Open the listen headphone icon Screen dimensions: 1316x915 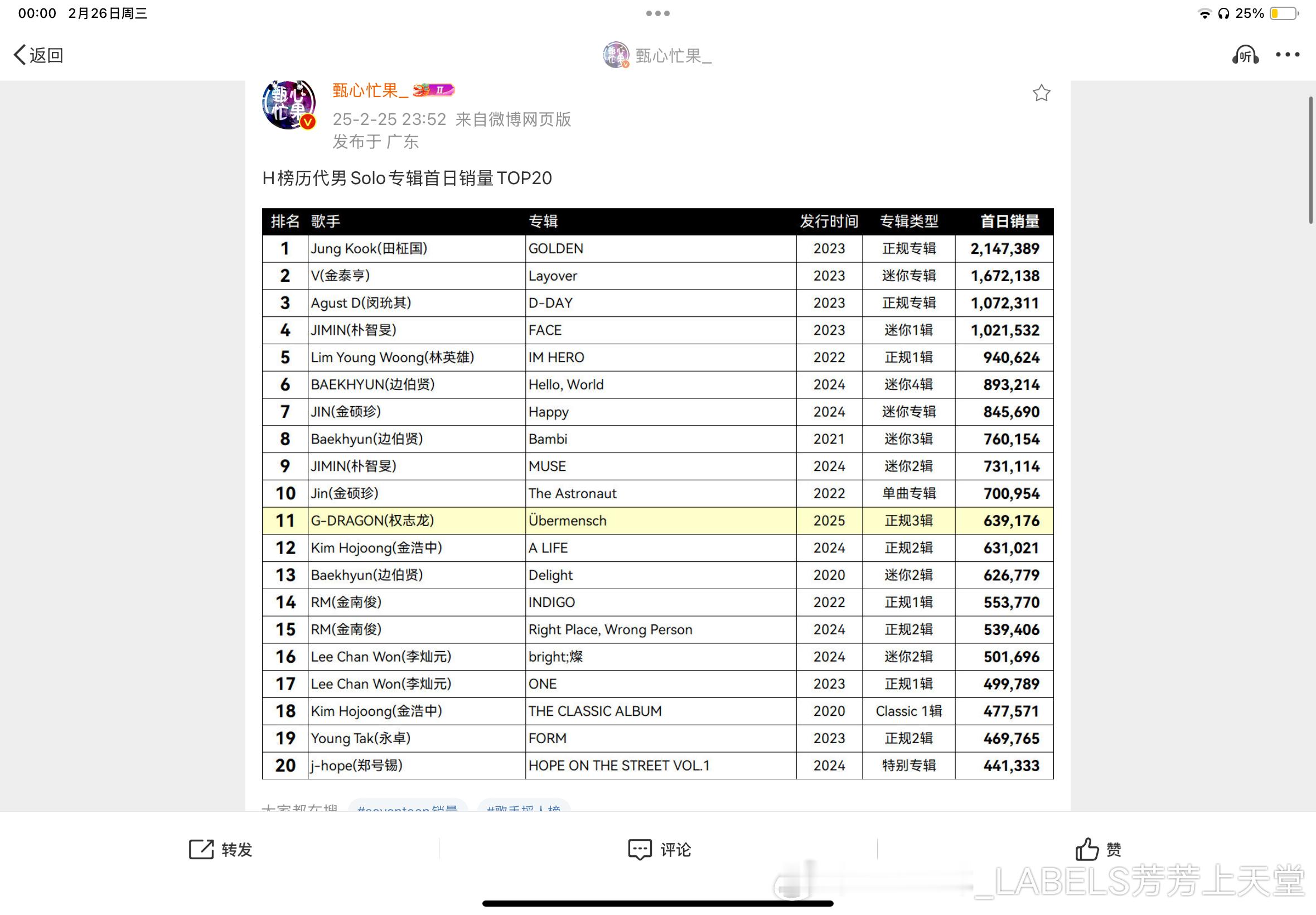click(1246, 55)
